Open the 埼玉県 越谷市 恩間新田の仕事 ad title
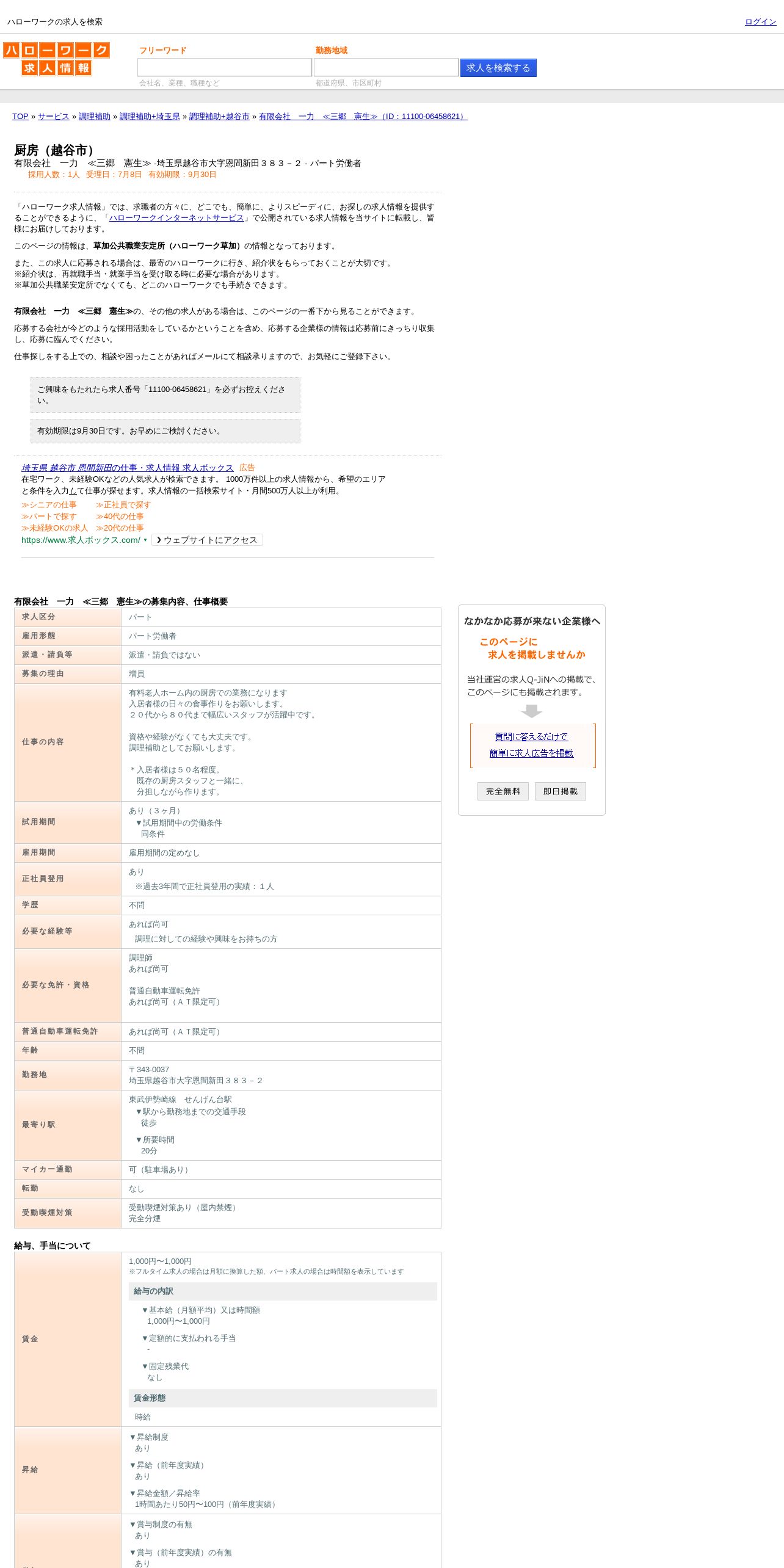This screenshot has height=1568, width=784. pyautogui.click(x=127, y=468)
